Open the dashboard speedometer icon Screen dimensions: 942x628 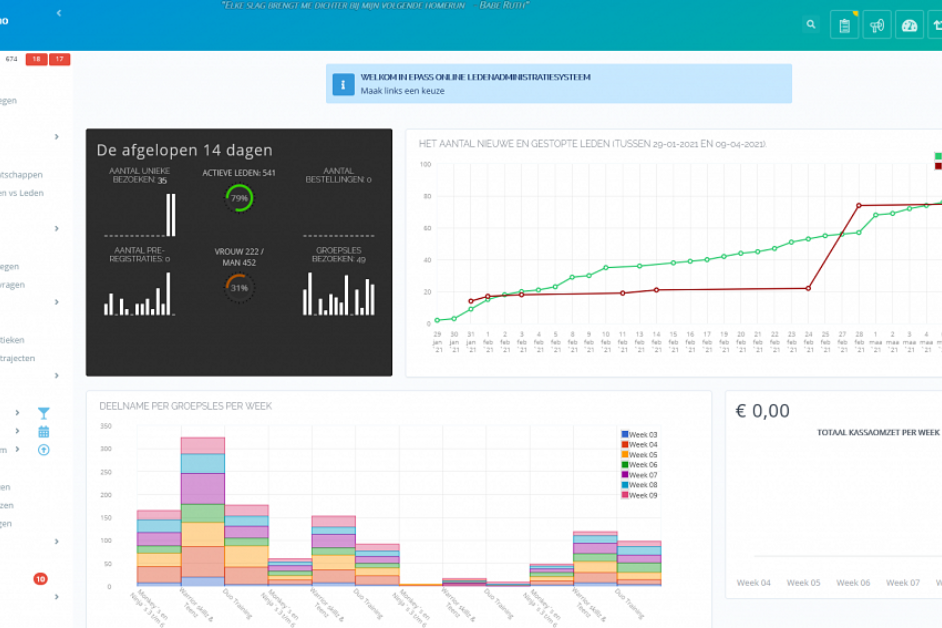[909, 25]
